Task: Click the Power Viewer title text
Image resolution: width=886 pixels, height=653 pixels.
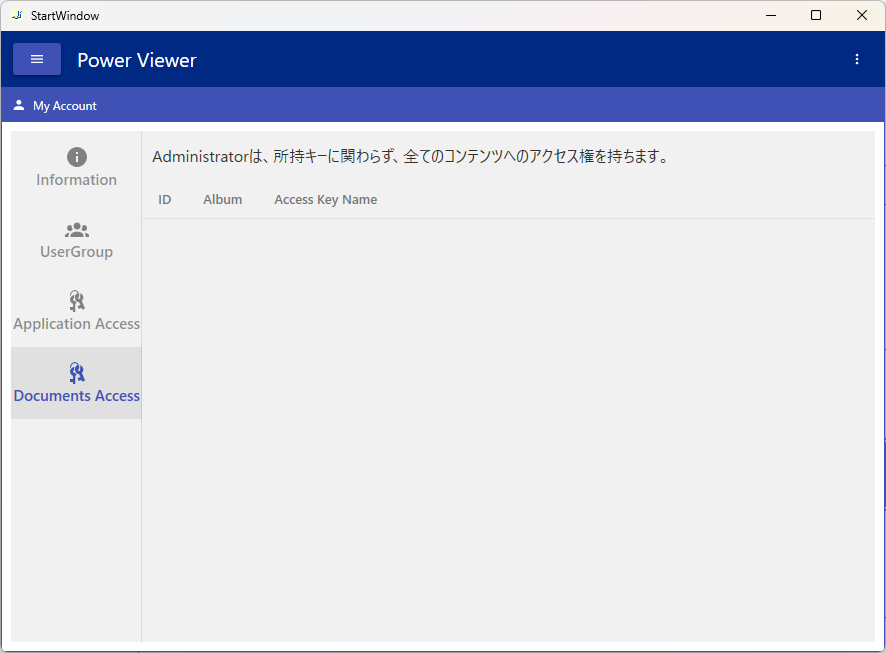Action: 137,60
